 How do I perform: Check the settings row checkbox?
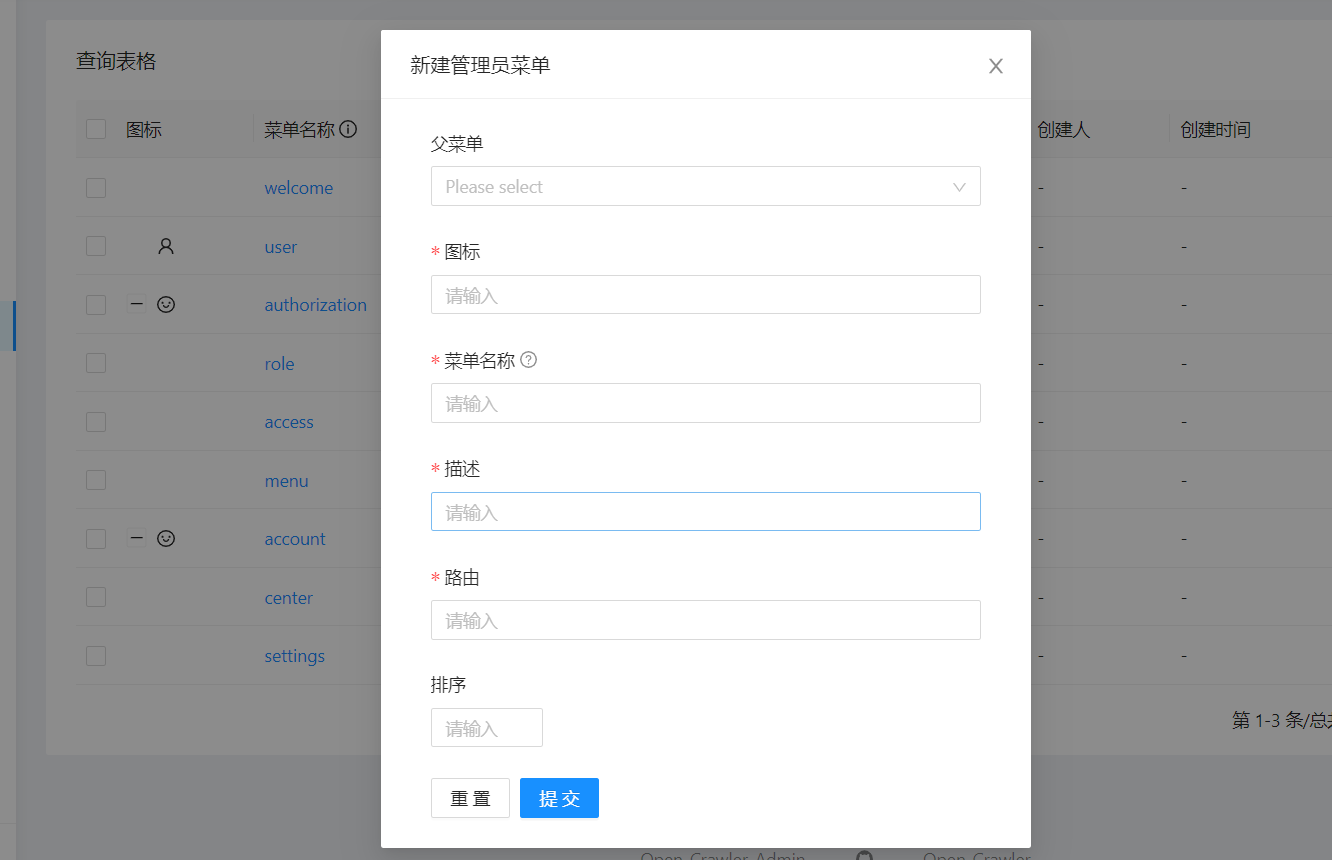tap(96, 656)
